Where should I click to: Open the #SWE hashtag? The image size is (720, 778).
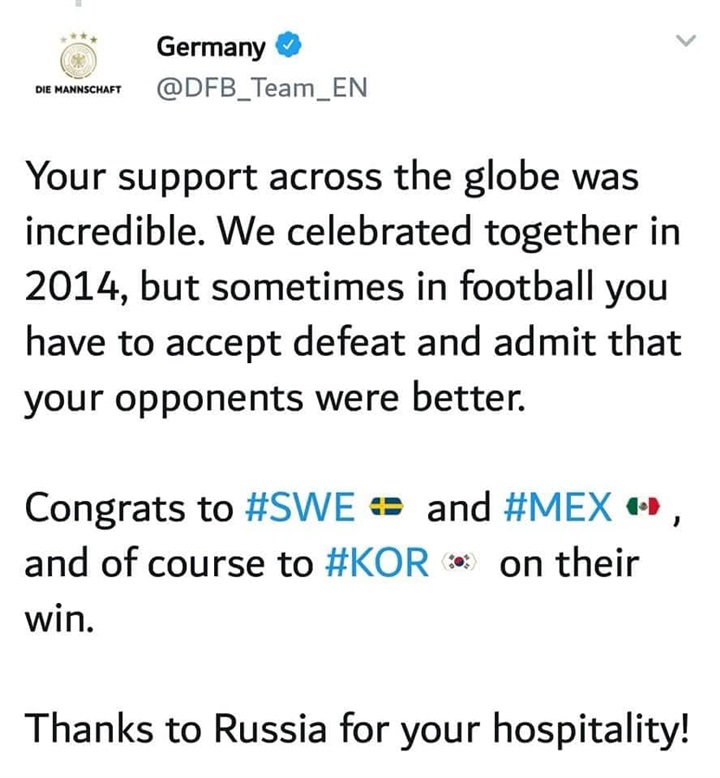[x=301, y=507]
